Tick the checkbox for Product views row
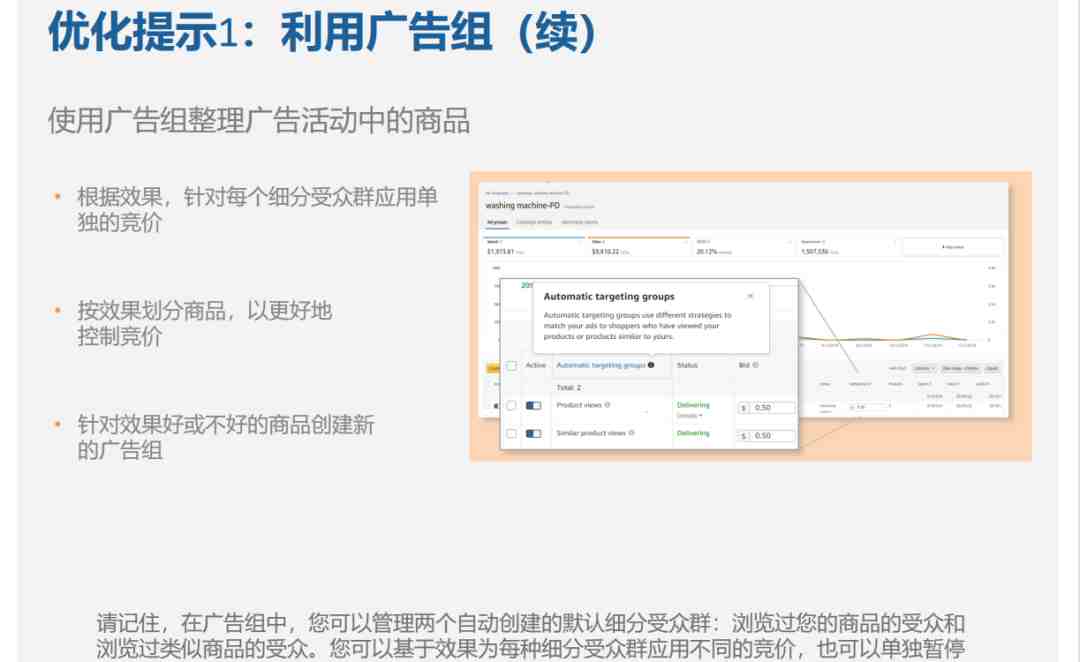 pyautogui.click(x=511, y=406)
